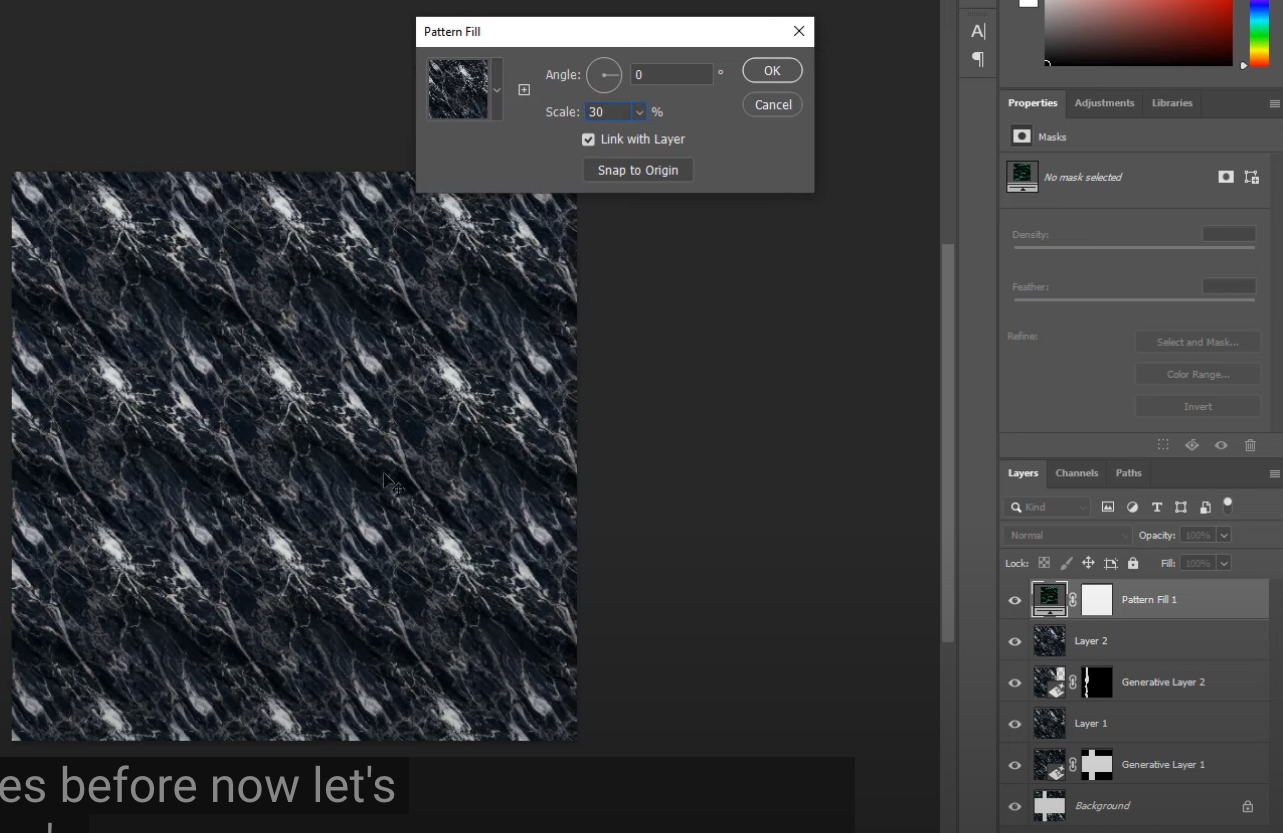Open the Scale percentage dropdown arrow
The height and width of the screenshot is (833, 1283).
coord(640,112)
